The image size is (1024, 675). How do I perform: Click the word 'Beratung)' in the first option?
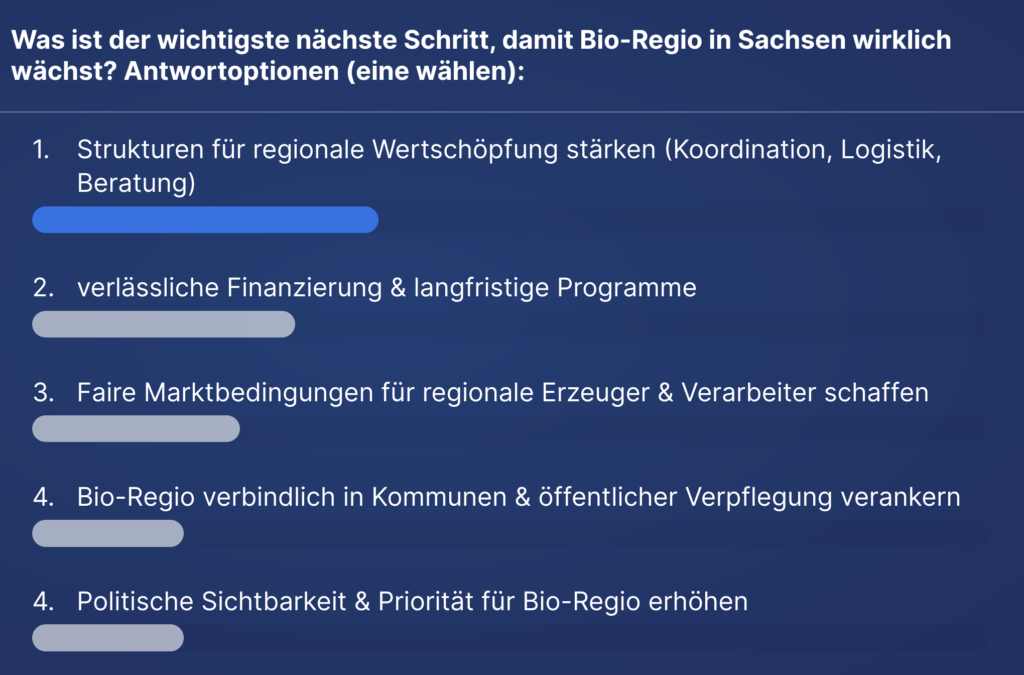point(136,184)
